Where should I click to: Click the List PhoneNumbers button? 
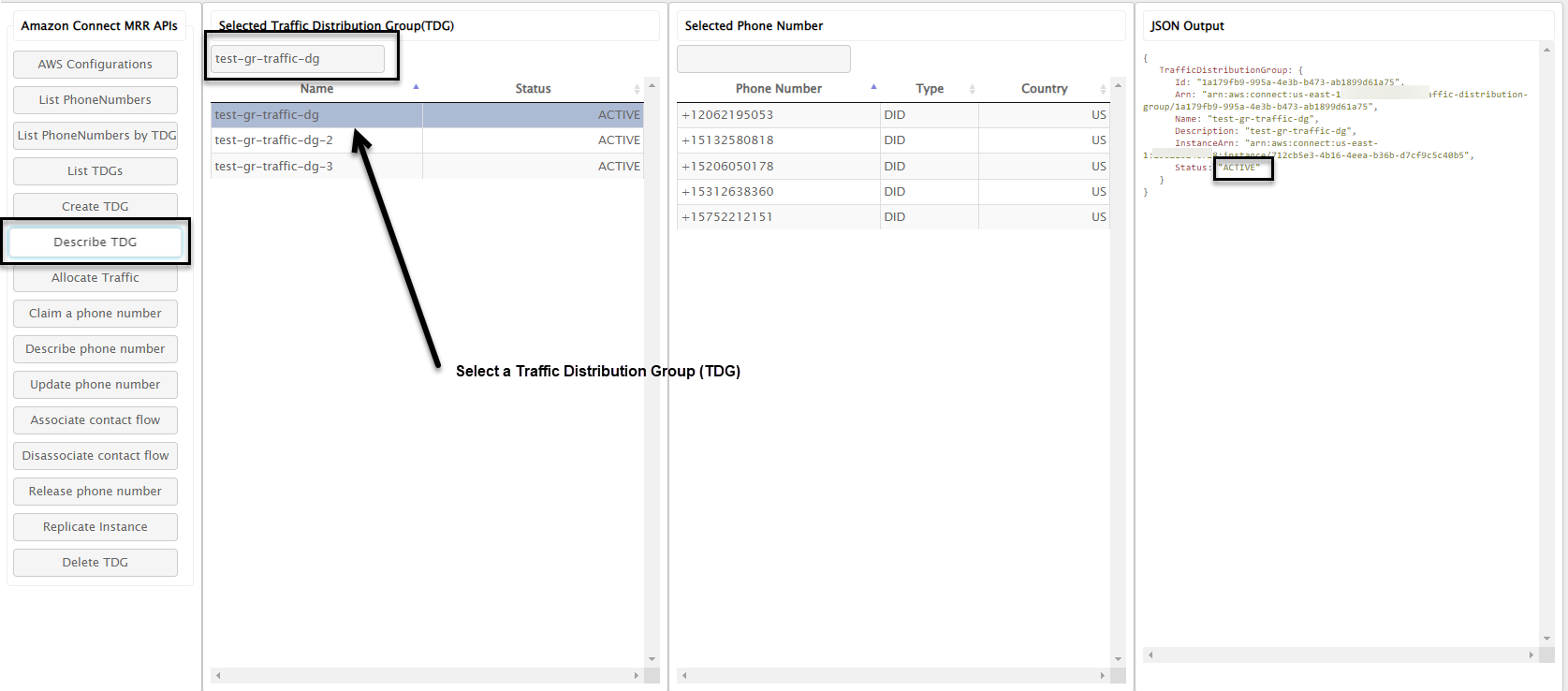point(95,100)
